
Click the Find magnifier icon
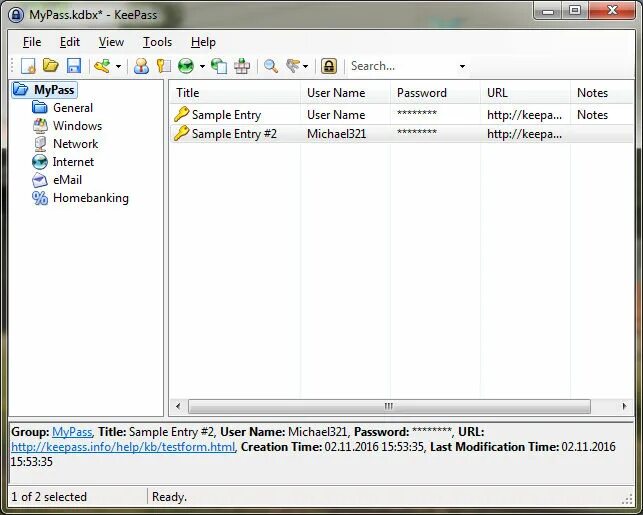271,66
